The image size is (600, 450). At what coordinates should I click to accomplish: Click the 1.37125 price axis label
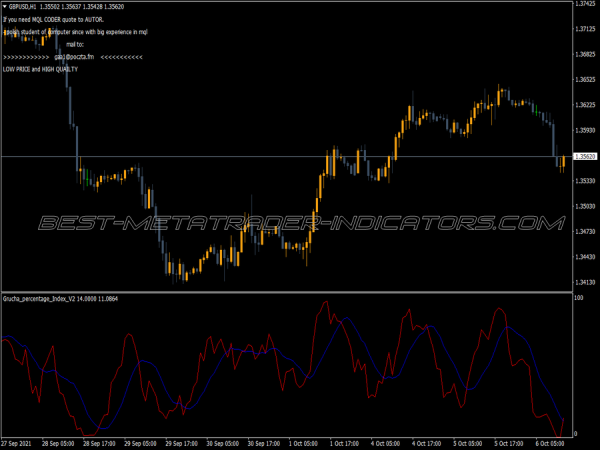click(x=585, y=29)
